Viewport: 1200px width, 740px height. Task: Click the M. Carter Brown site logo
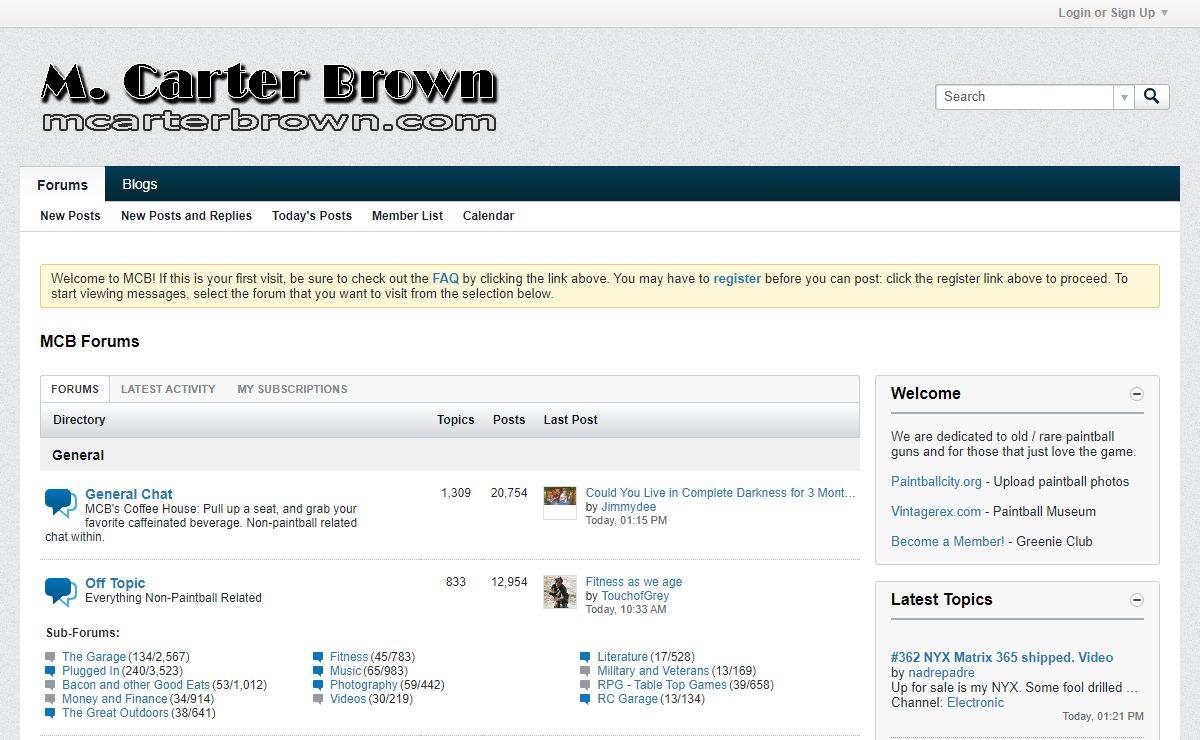point(269,97)
